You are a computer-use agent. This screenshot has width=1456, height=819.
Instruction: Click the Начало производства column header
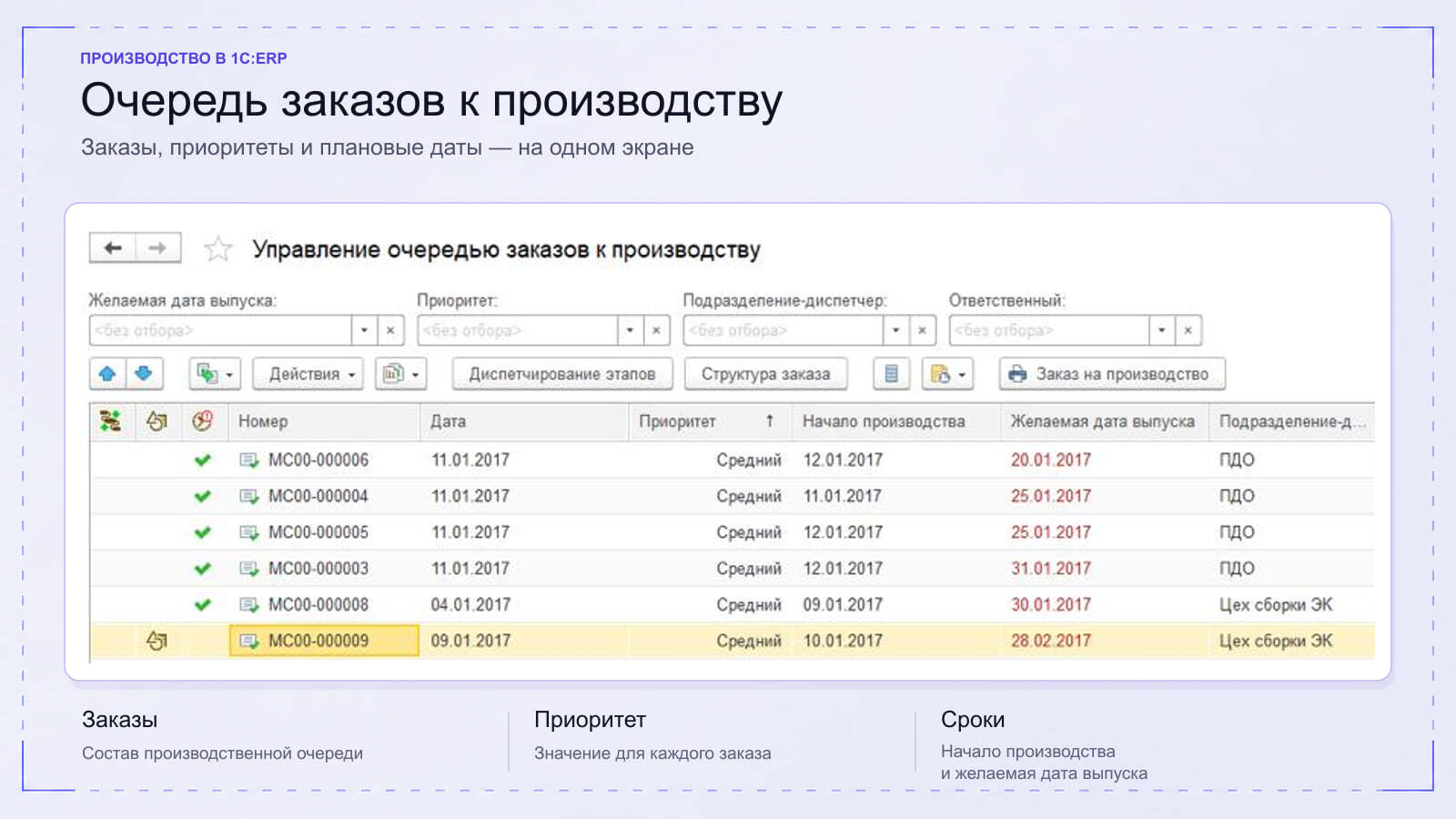(895, 421)
